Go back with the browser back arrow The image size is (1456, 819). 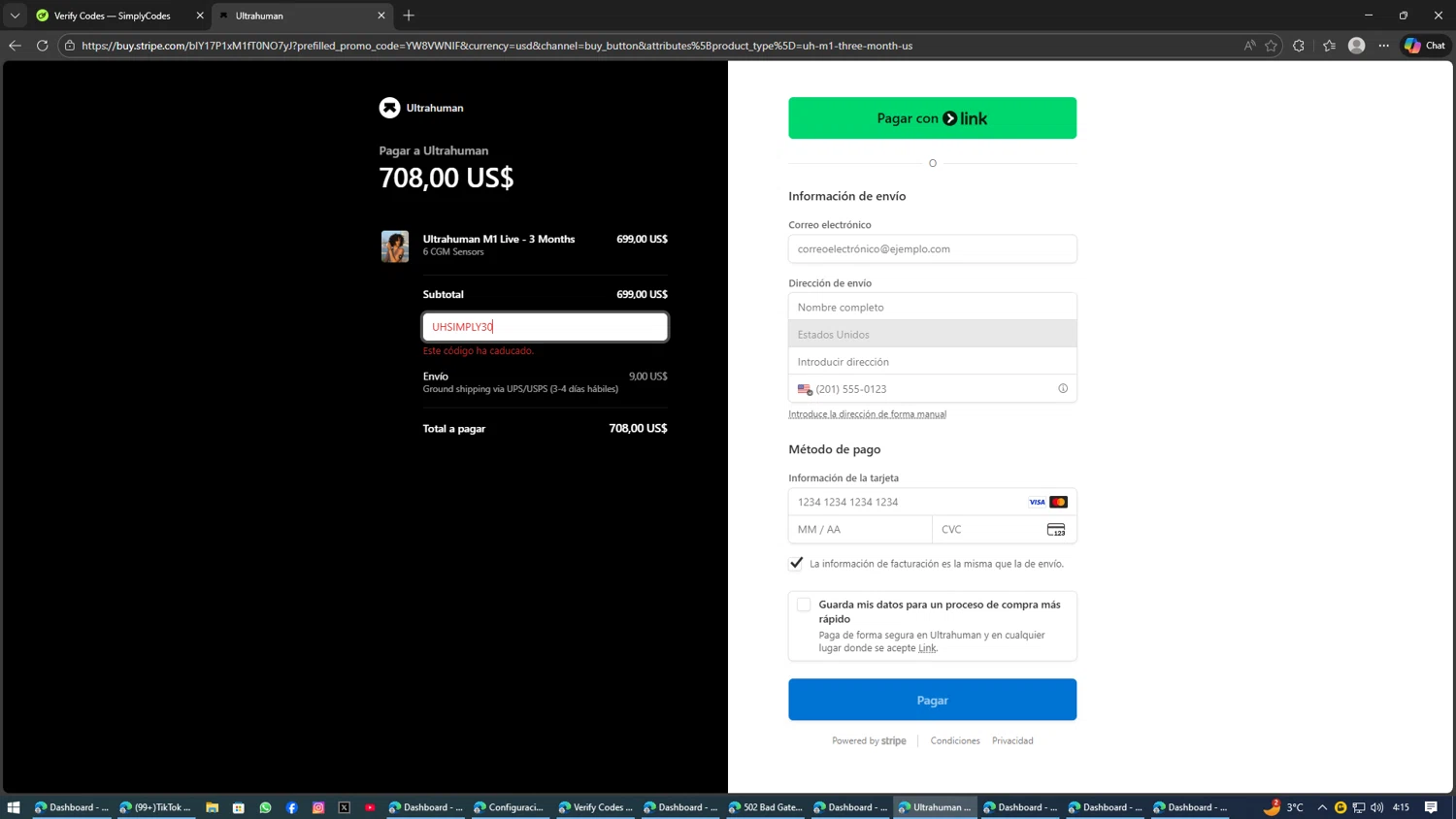click(15, 46)
